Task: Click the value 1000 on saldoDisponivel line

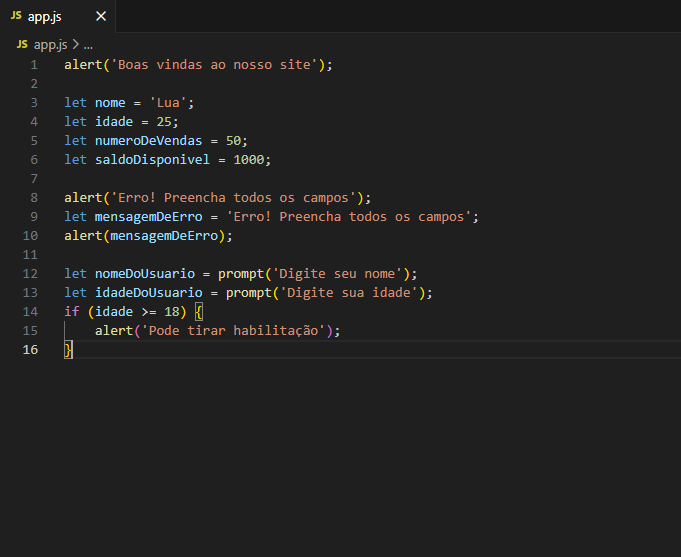Action: (x=250, y=160)
